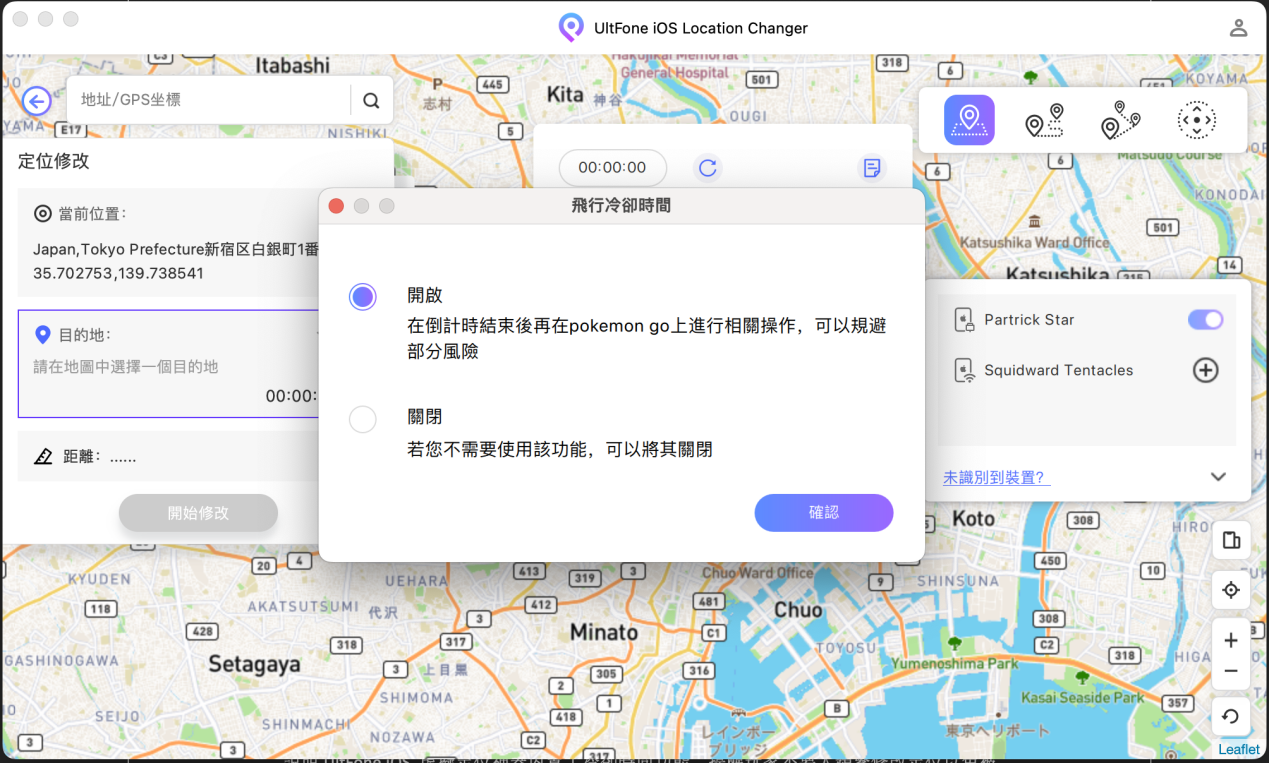Open the Leaflet attribution link

[1239, 749]
